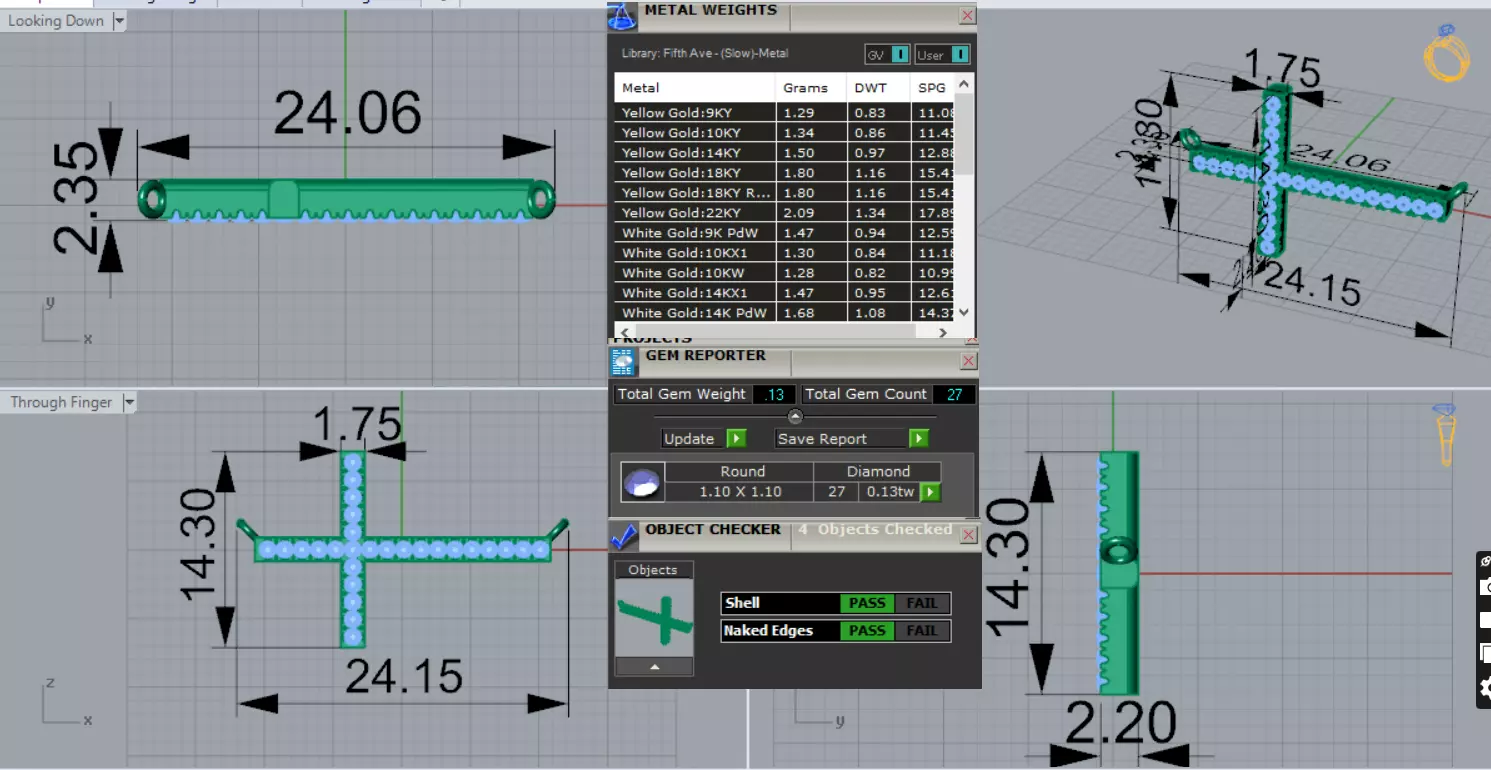This screenshot has width=1491, height=770.
Task: Open Through Finger viewport dropdown arrow
Action: [129, 402]
